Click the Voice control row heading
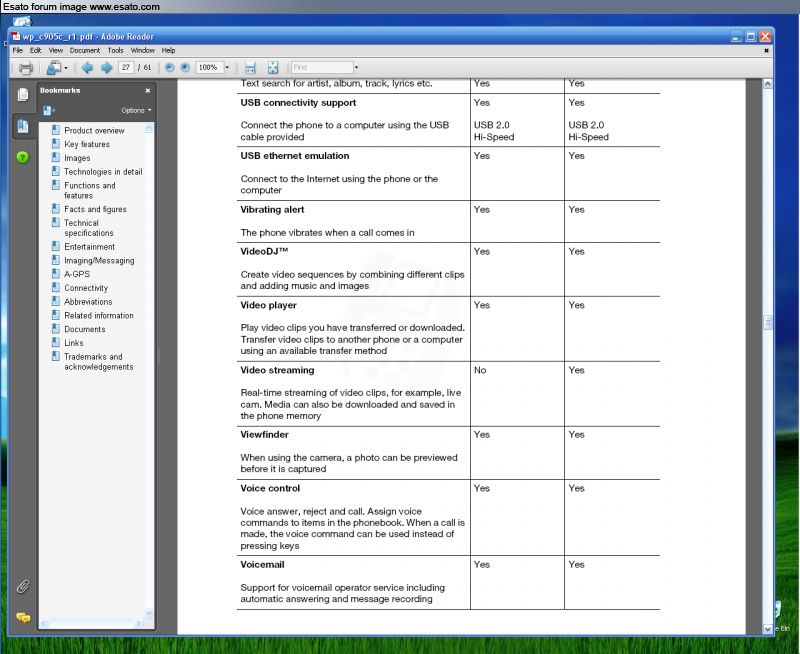The image size is (800, 654). (x=270, y=488)
